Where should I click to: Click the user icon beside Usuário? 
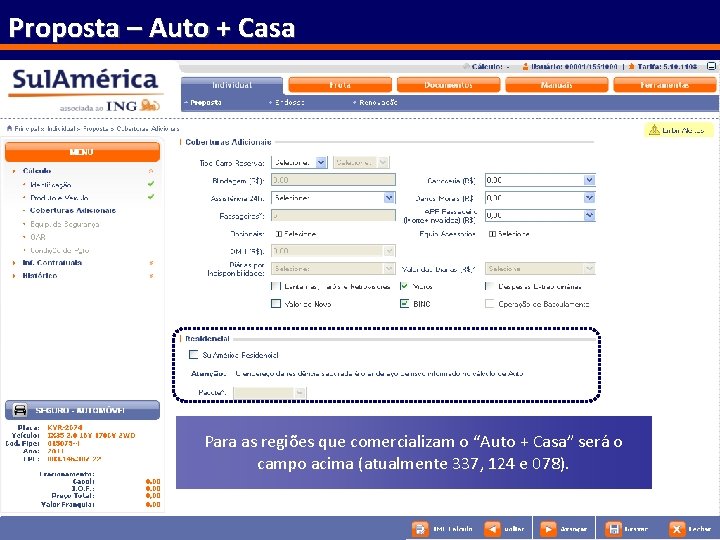525,67
